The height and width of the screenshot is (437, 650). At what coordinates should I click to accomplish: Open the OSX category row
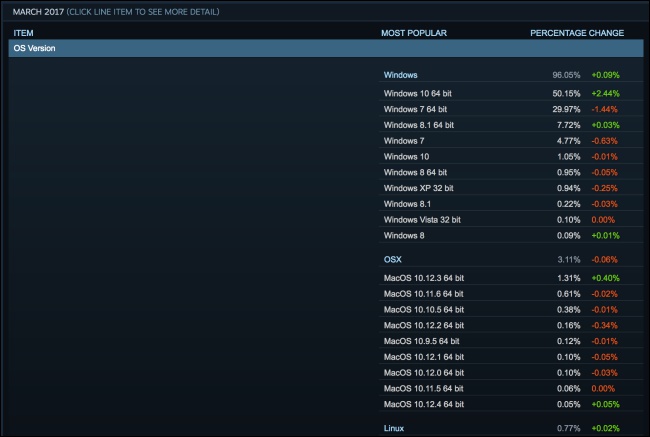coord(511,260)
